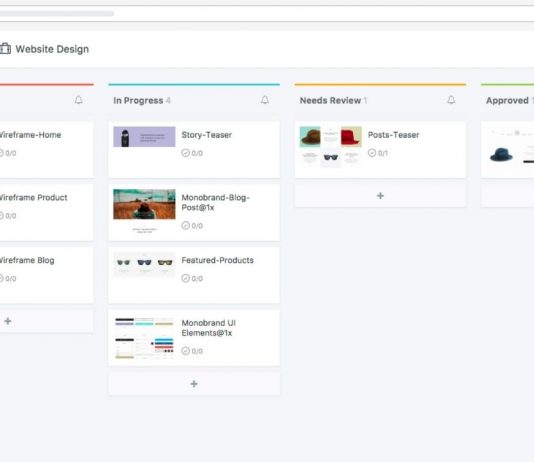Click the Website Design project title
The width and height of the screenshot is (534, 462).
[52, 49]
